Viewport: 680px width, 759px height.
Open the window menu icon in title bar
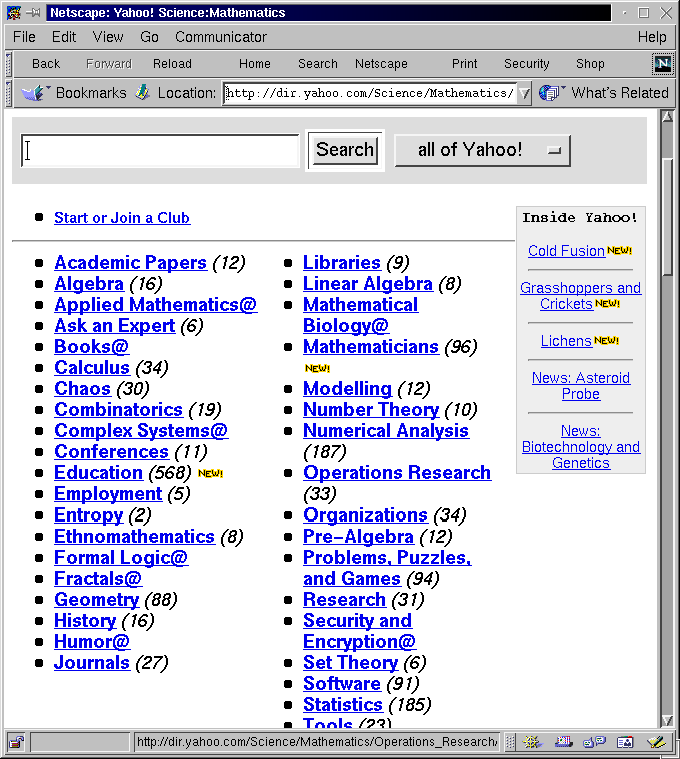tap(14, 13)
